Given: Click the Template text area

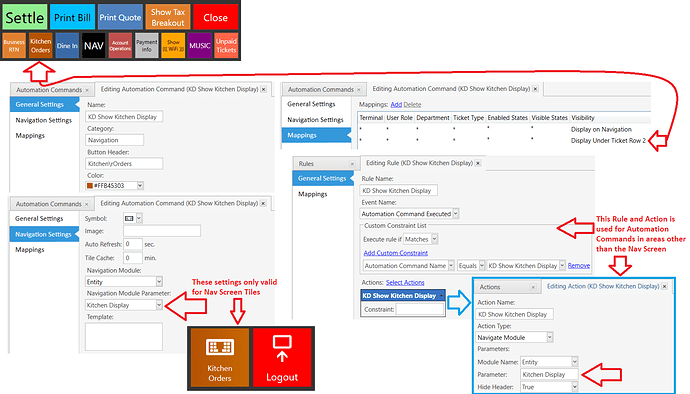Looking at the screenshot, I should coord(124,337).
